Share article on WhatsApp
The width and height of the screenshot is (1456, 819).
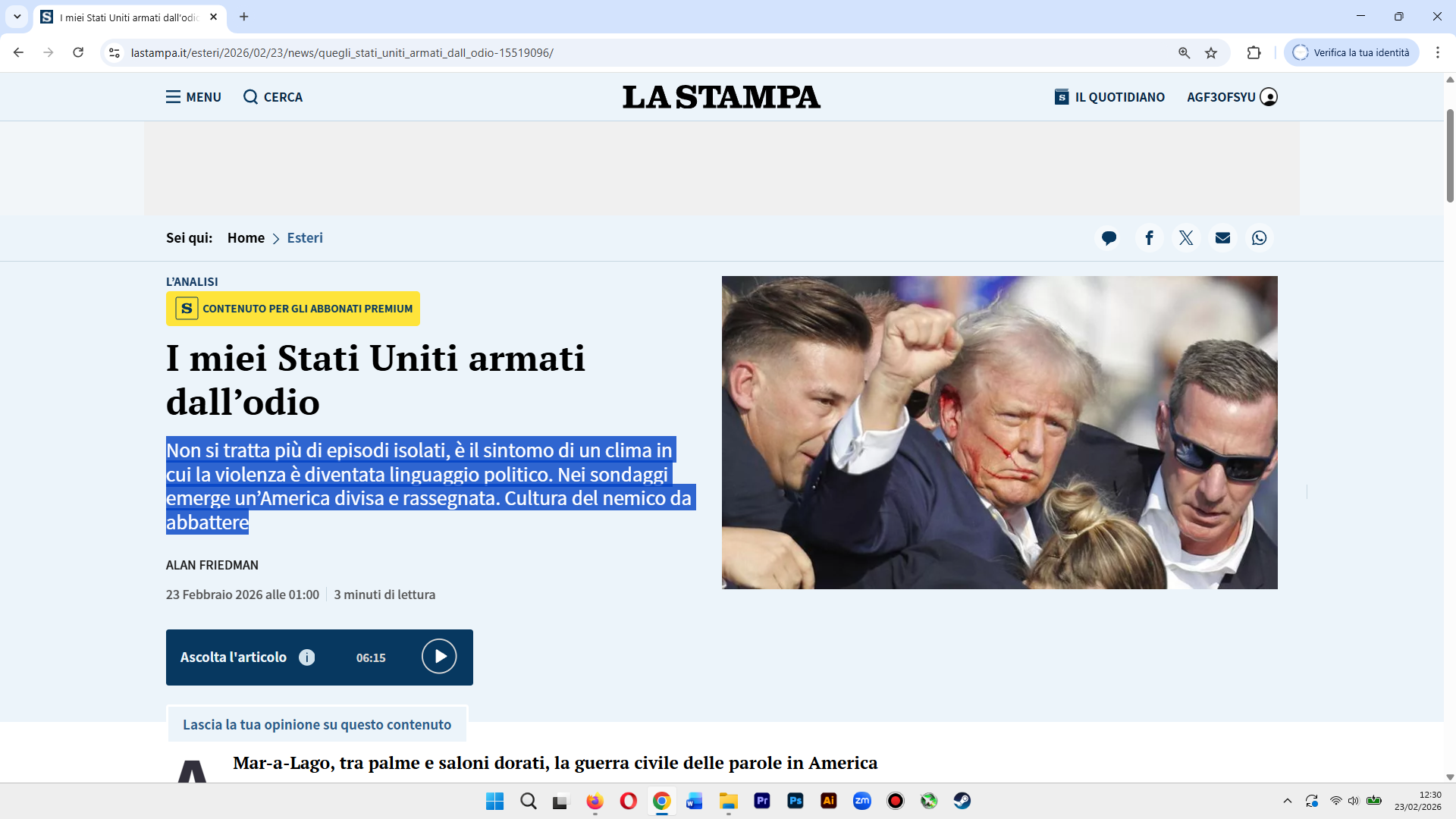coord(1259,238)
